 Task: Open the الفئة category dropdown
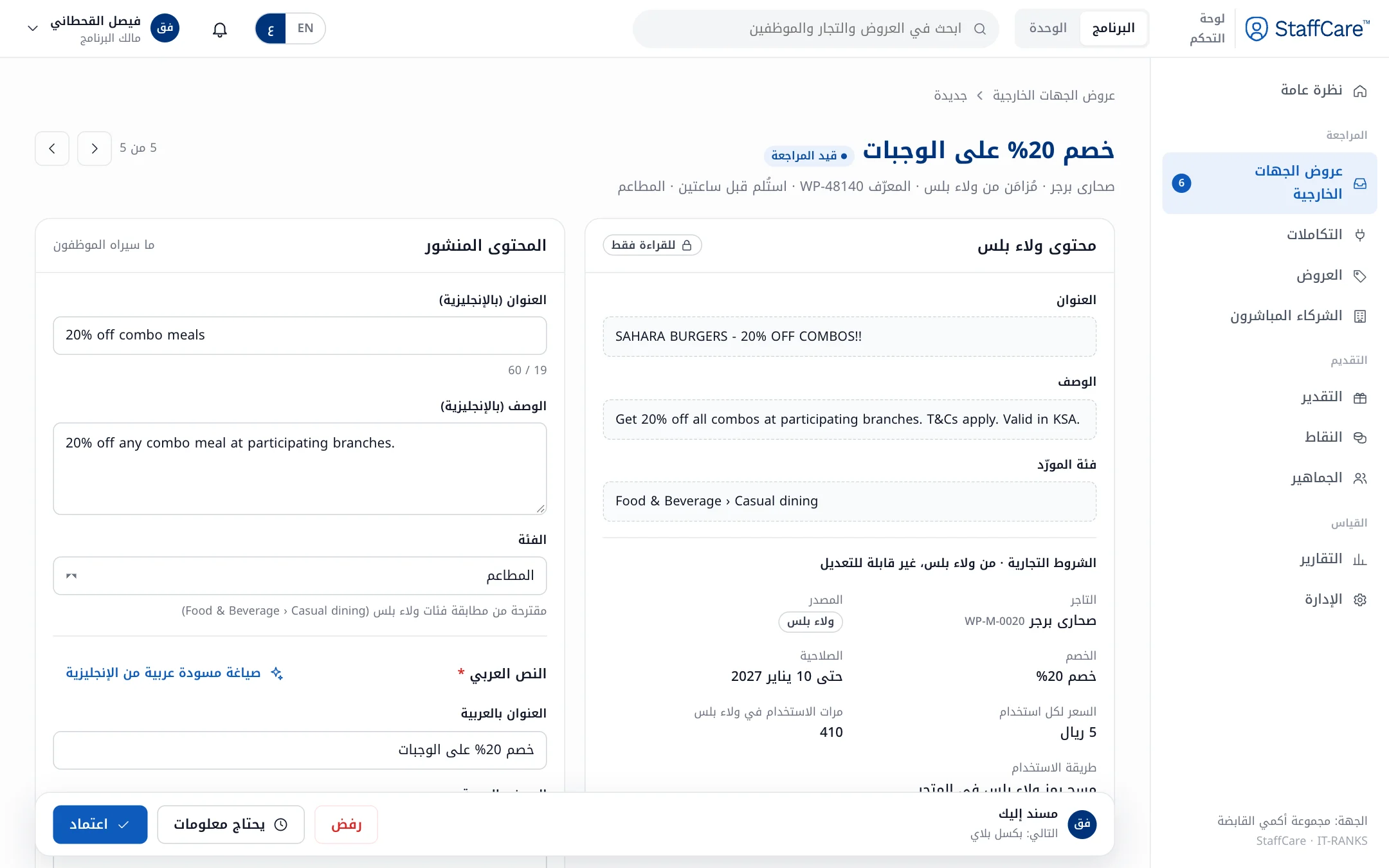click(300, 575)
